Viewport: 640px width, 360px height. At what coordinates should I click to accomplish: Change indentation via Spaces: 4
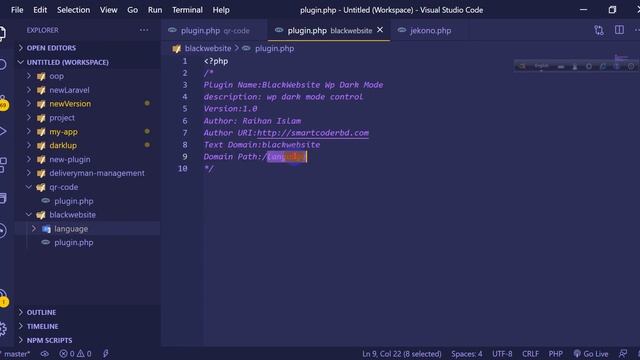[467, 354]
